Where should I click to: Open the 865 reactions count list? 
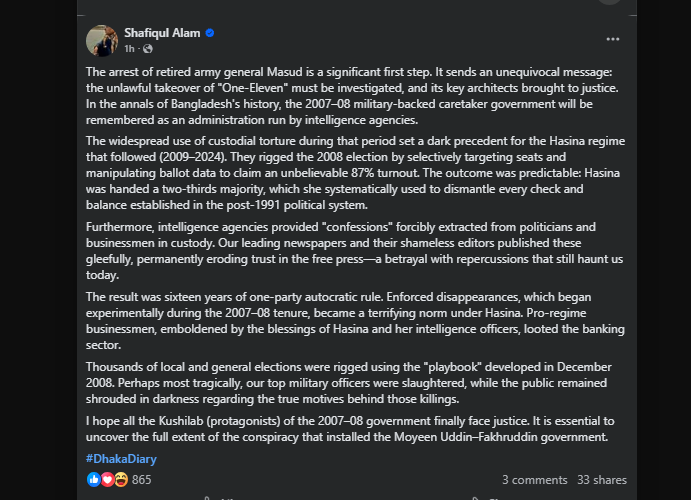(x=141, y=480)
